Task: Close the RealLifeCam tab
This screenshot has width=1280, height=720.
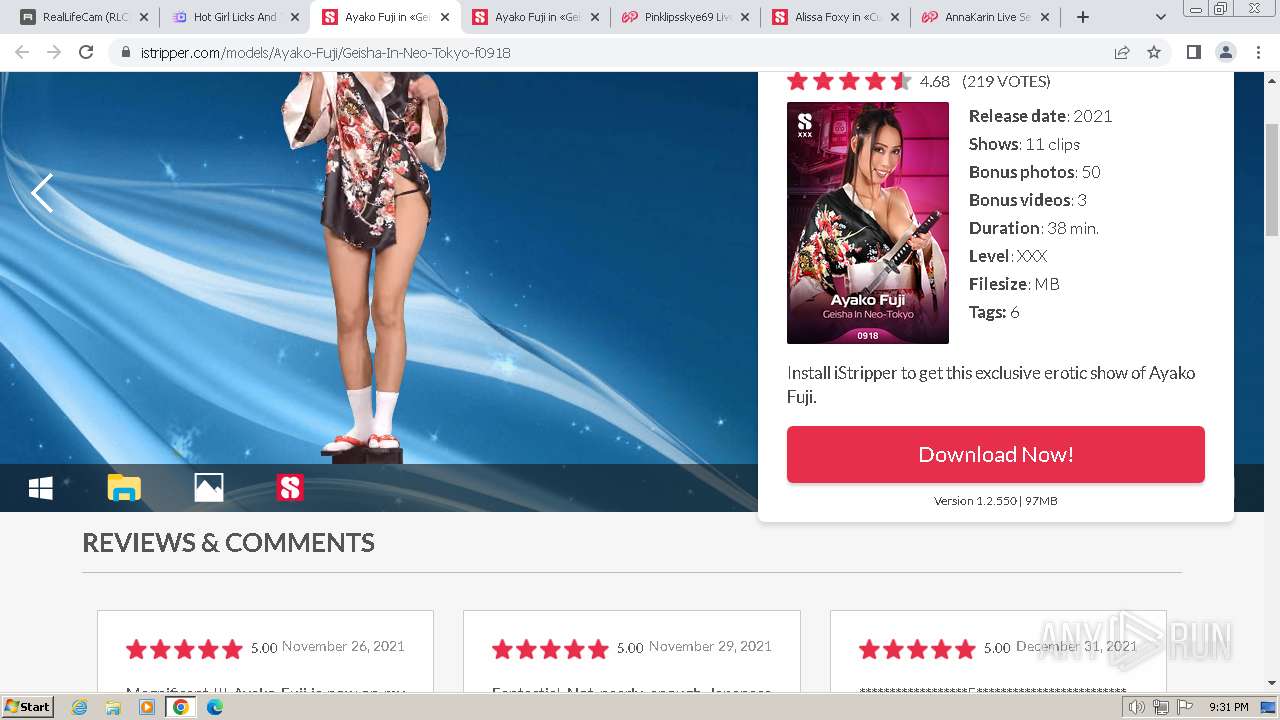Action: [x=144, y=17]
